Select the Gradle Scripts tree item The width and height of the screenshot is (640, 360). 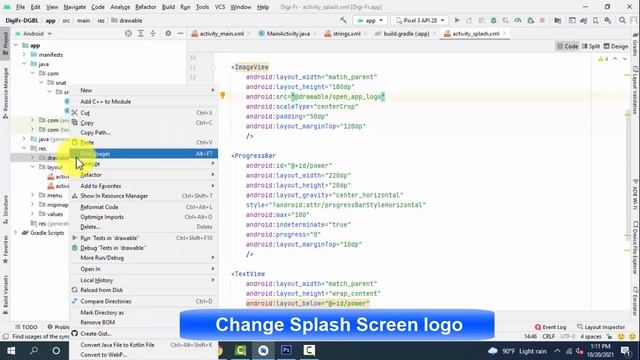[47, 233]
